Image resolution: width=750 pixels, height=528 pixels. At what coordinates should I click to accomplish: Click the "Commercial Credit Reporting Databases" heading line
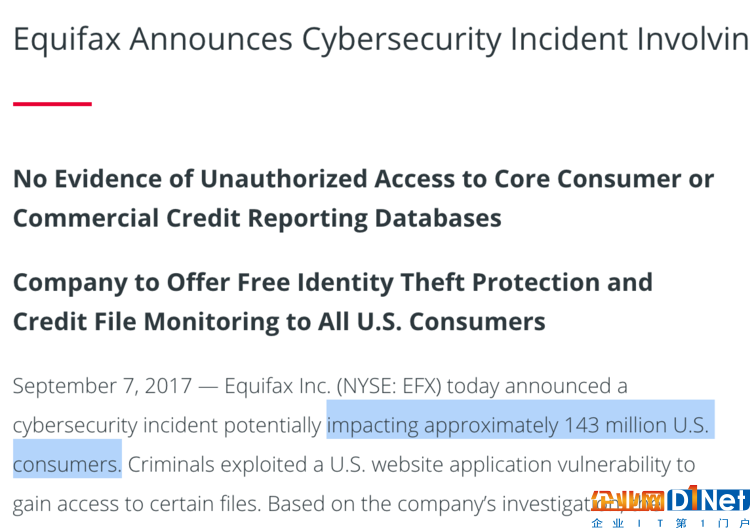pos(257,219)
